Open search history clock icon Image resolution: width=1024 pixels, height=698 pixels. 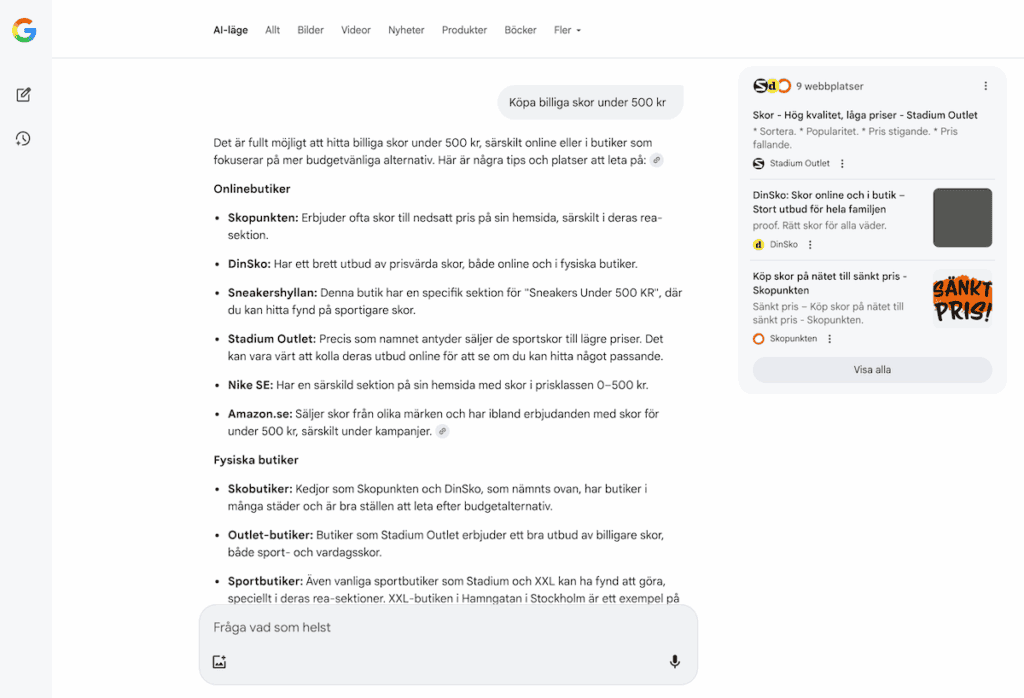tap(24, 138)
